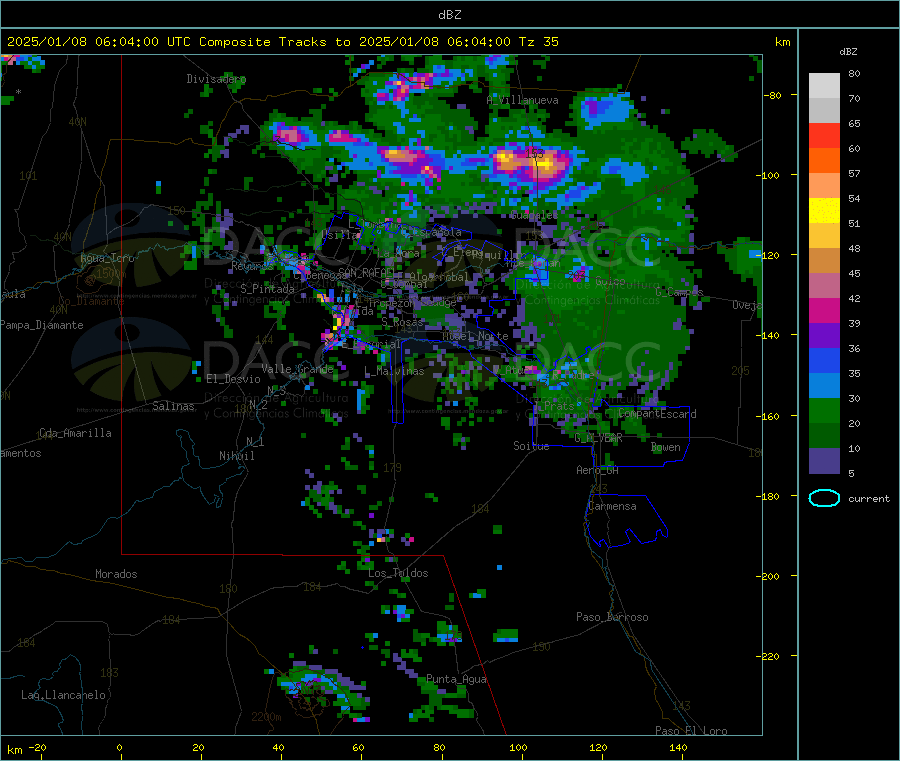Click the 'Divisadero' map label
The width and height of the screenshot is (900, 761).
tap(216, 79)
